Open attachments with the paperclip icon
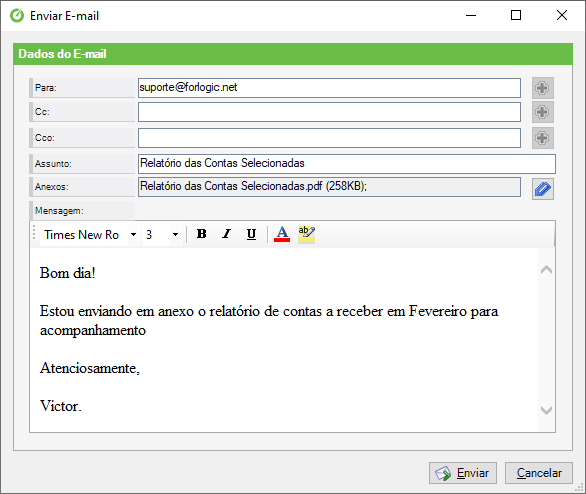This screenshot has width=586, height=494. click(x=543, y=189)
